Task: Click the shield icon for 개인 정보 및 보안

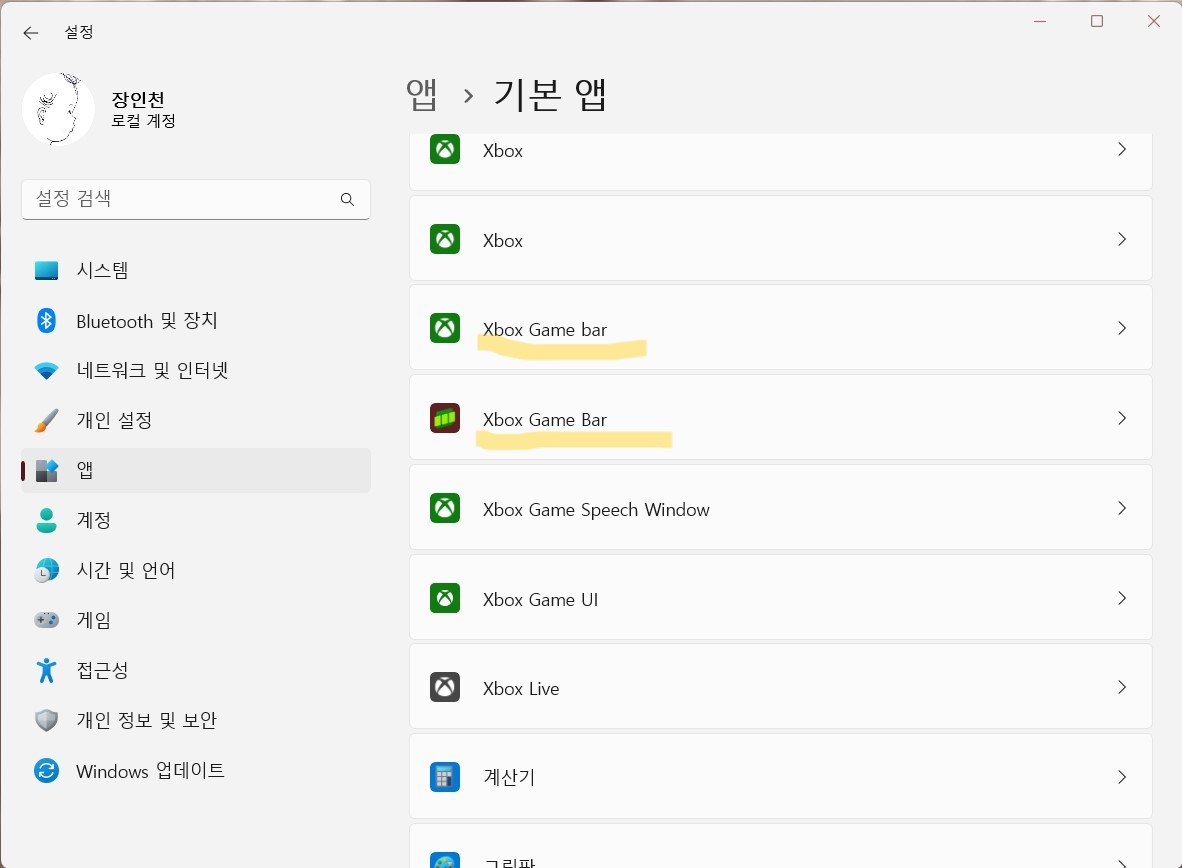Action: click(x=47, y=720)
